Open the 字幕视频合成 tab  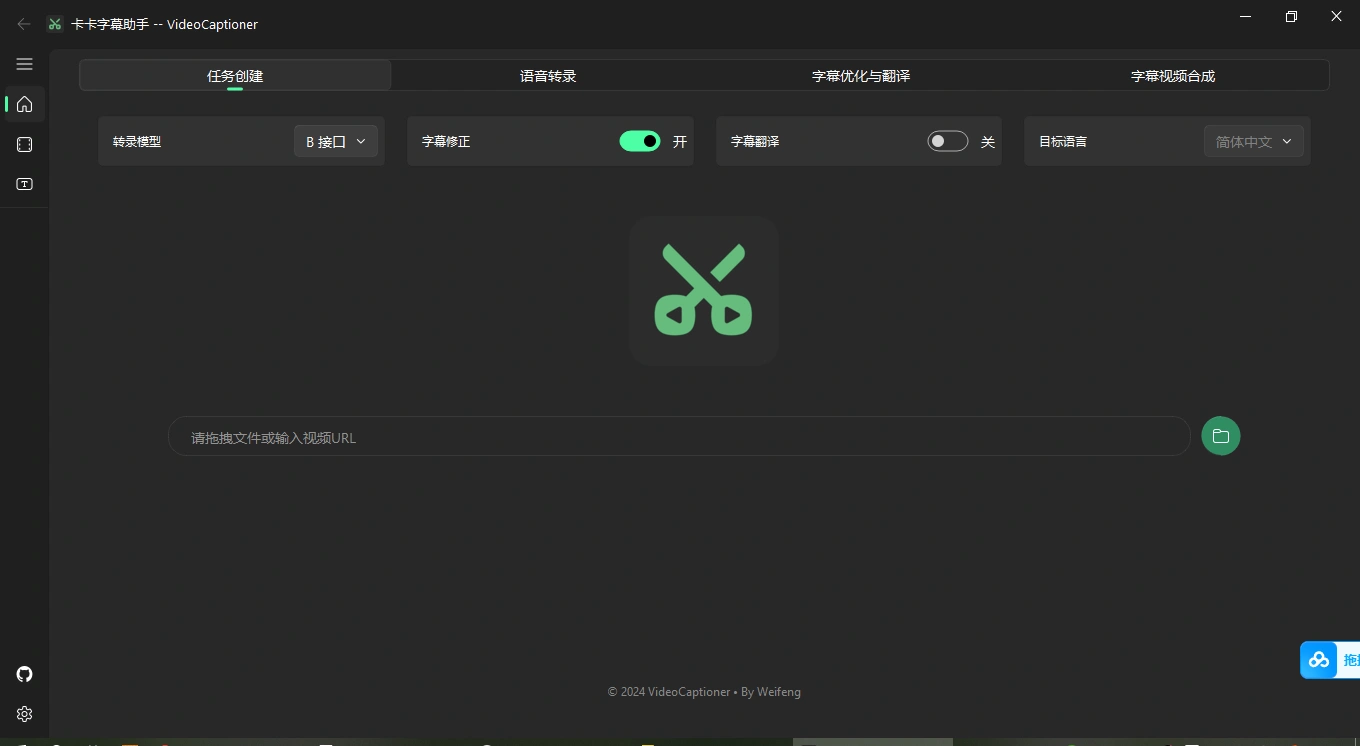point(1172,76)
